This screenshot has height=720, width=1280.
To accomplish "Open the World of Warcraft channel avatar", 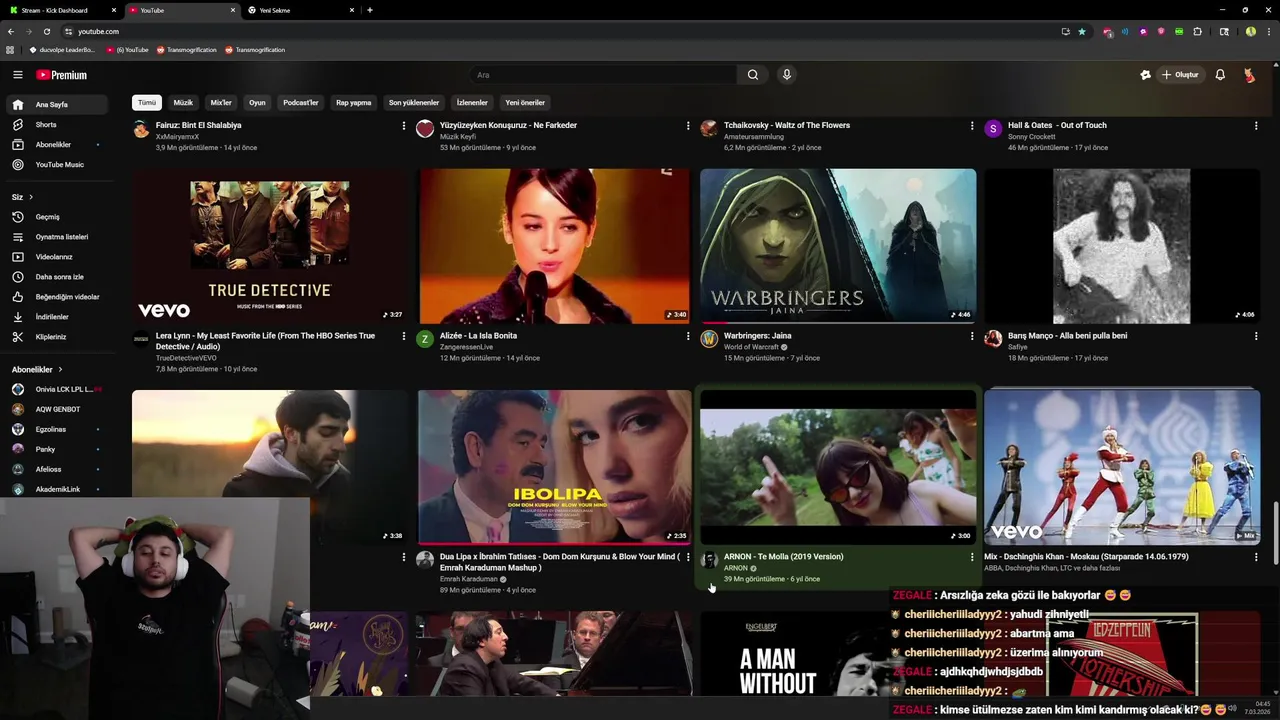I will point(709,339).
